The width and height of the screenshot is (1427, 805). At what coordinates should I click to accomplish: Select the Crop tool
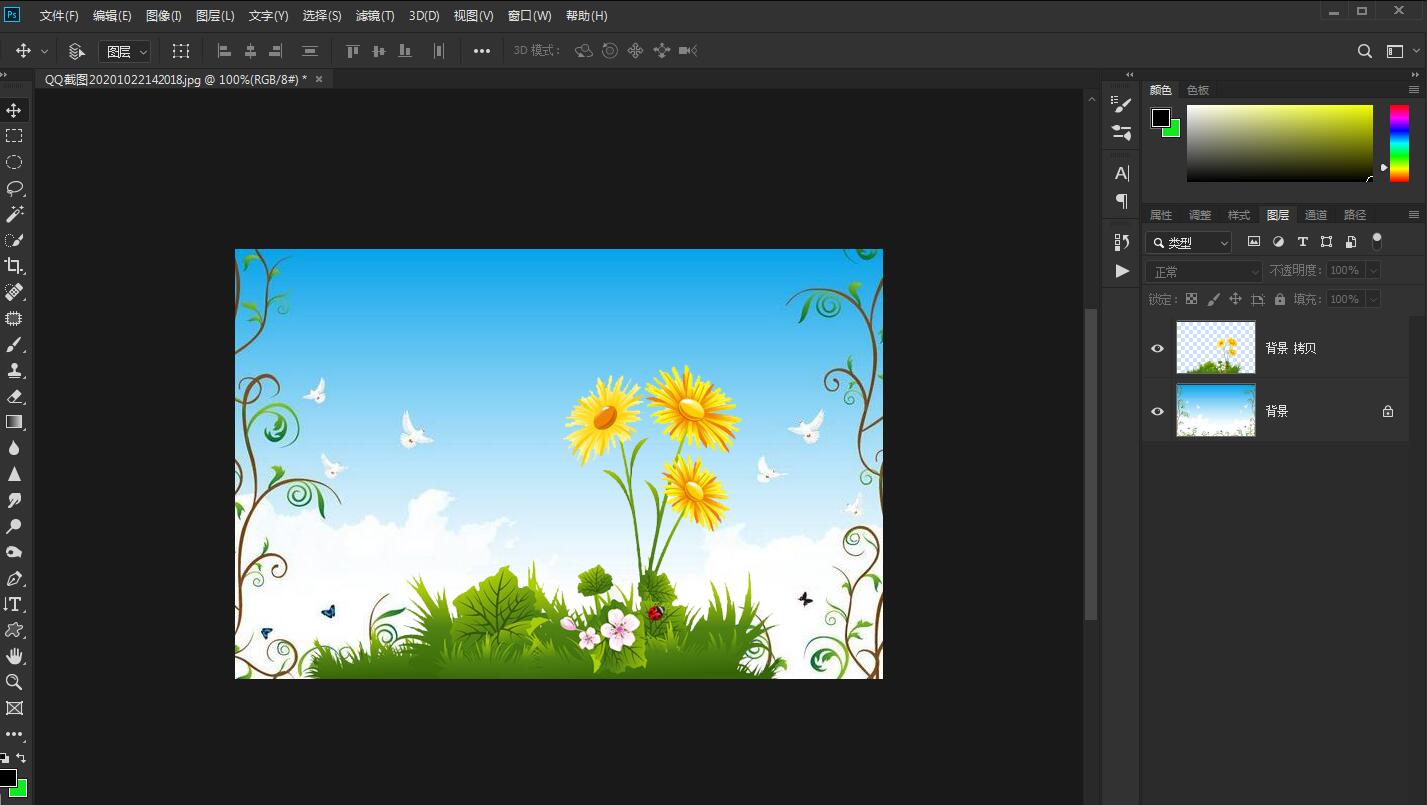point(14,266)
